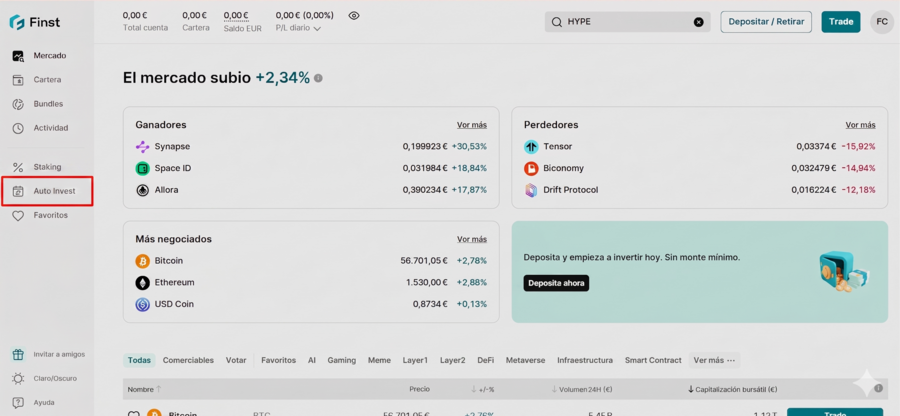Filter by Layer2 category
Screen dimensions: 900x416
pos(453,360)
